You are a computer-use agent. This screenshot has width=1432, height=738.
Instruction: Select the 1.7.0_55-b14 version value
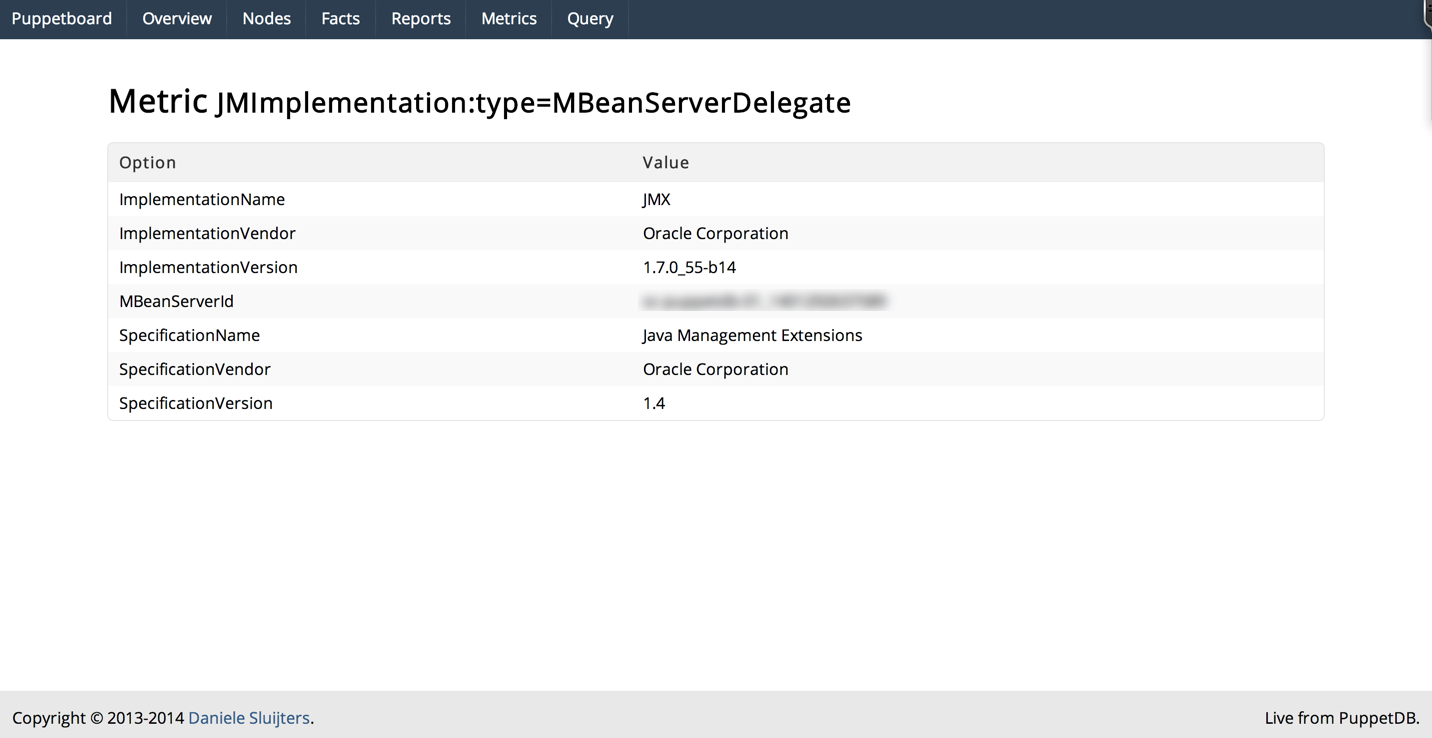689,267
